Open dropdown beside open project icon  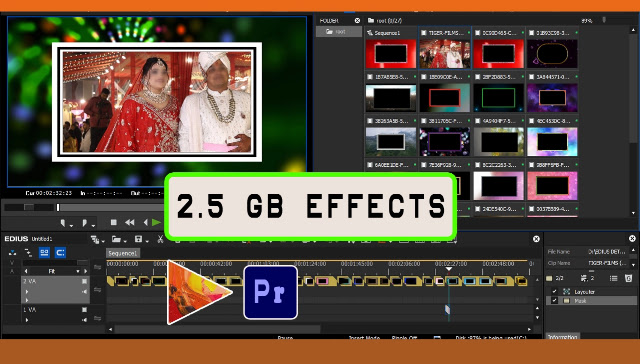coord(125,241)
